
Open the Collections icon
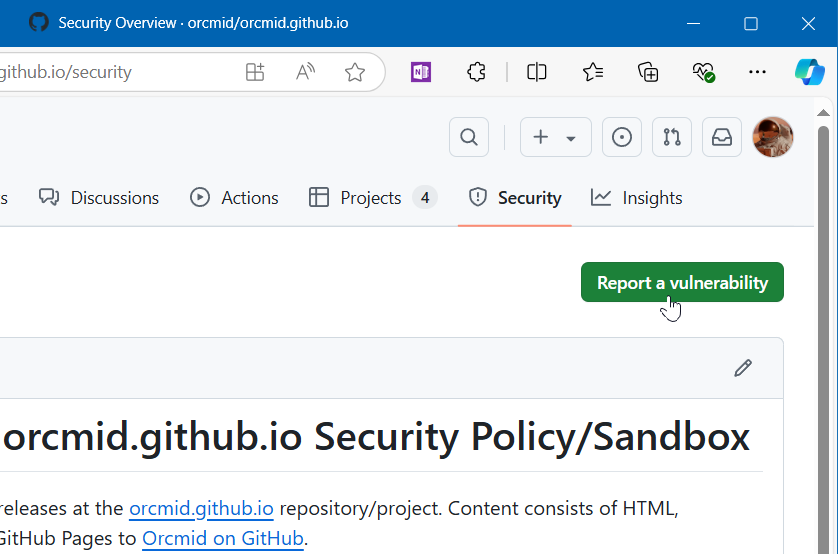tap(648, 72)
